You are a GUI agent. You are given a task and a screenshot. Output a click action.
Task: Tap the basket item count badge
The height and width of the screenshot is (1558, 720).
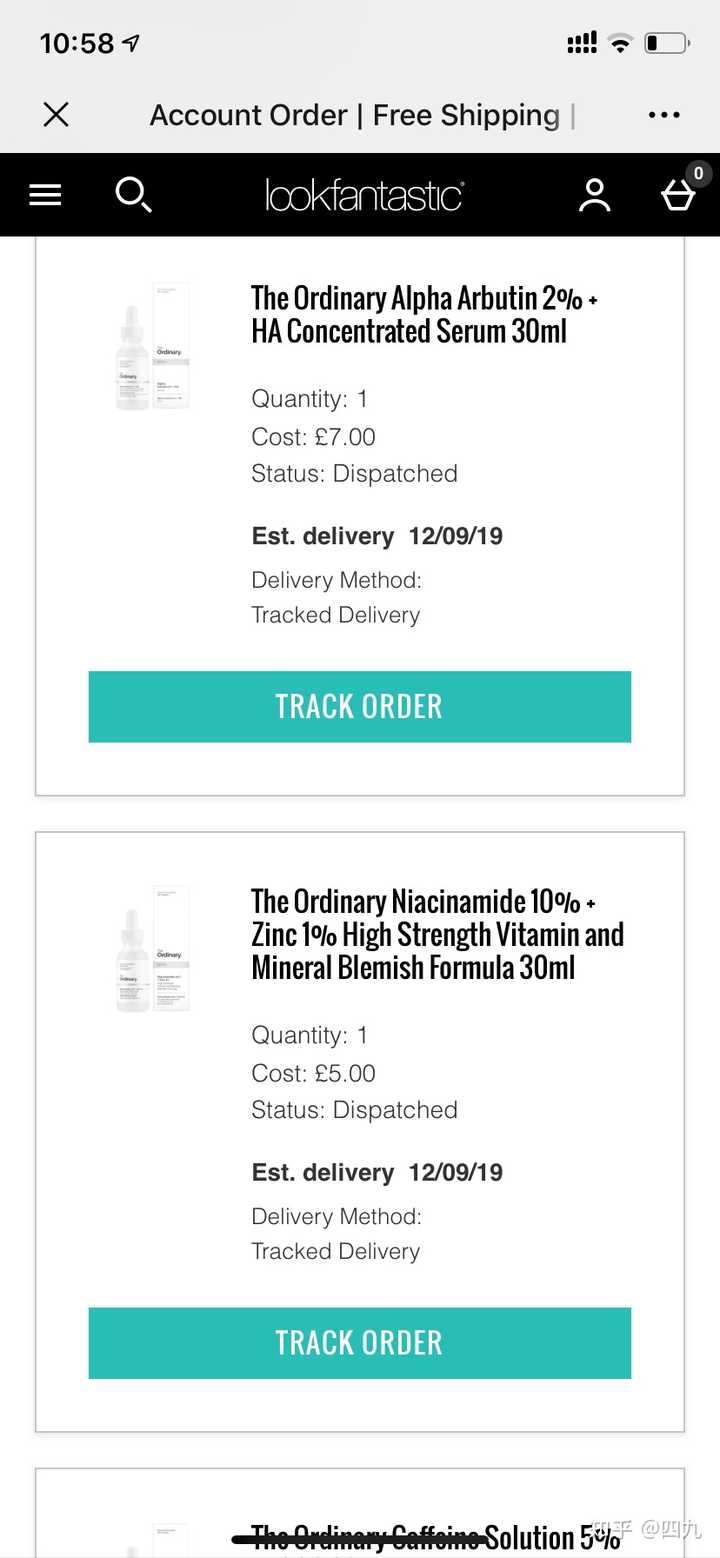pos(698,173)
